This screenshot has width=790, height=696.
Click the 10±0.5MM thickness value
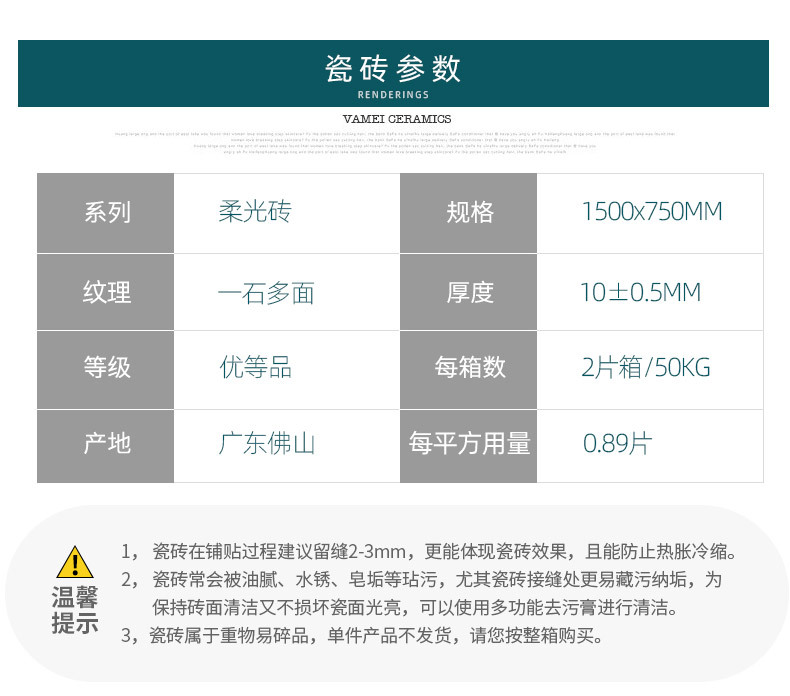click(x=640, y=292)
